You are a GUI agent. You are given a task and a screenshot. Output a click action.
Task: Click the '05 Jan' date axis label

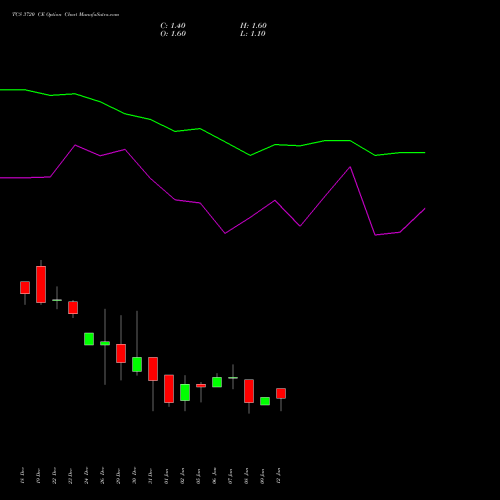198,476
